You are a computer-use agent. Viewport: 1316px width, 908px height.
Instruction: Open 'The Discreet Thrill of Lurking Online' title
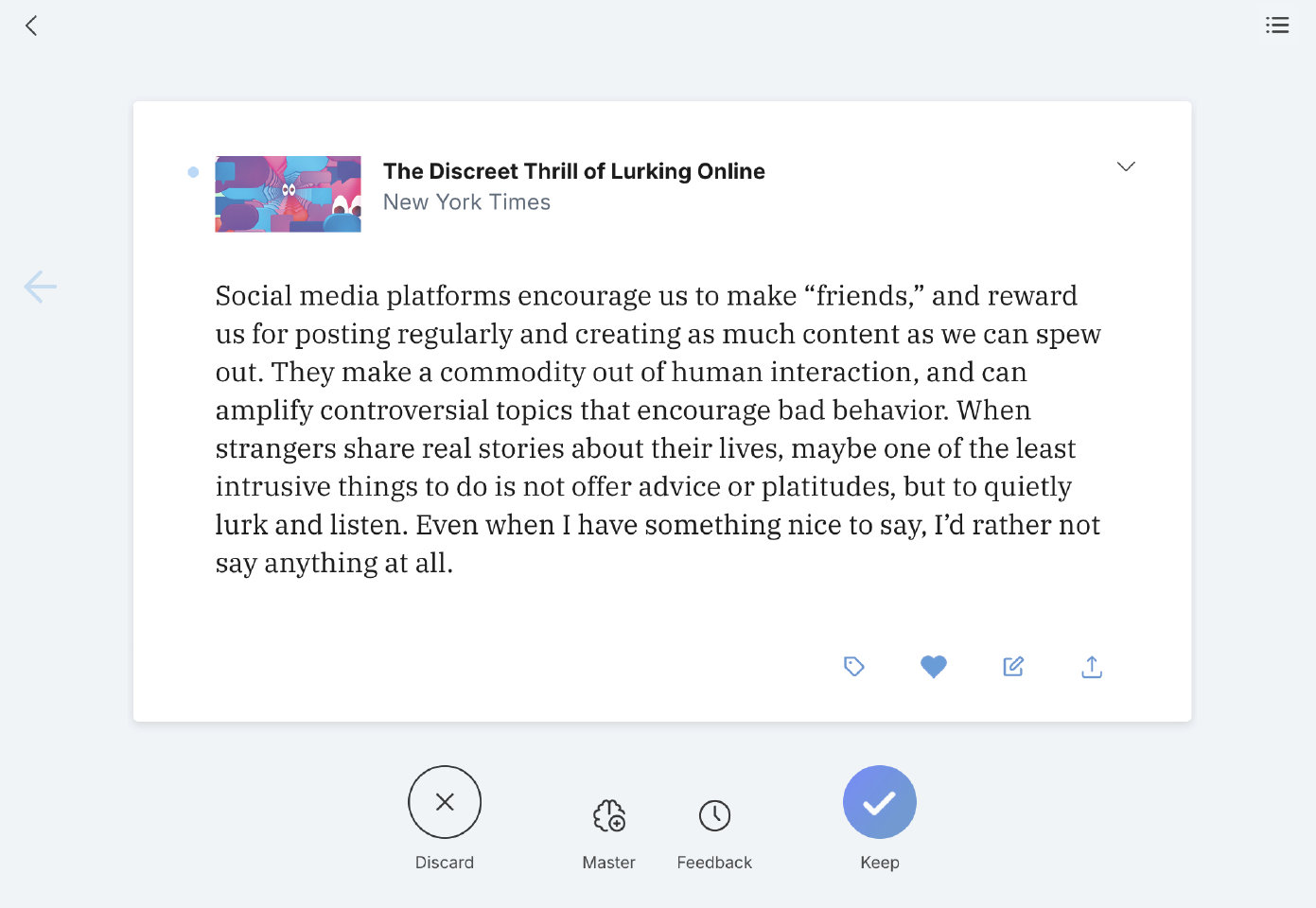click(573, 171)
